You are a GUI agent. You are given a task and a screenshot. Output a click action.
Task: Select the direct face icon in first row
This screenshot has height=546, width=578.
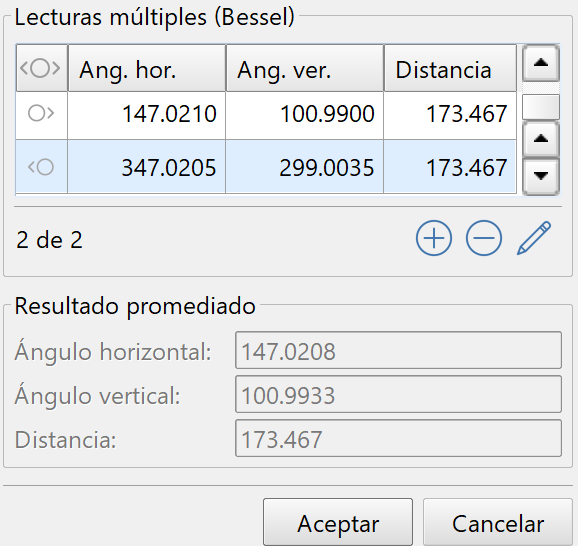[x=41, y=113]
